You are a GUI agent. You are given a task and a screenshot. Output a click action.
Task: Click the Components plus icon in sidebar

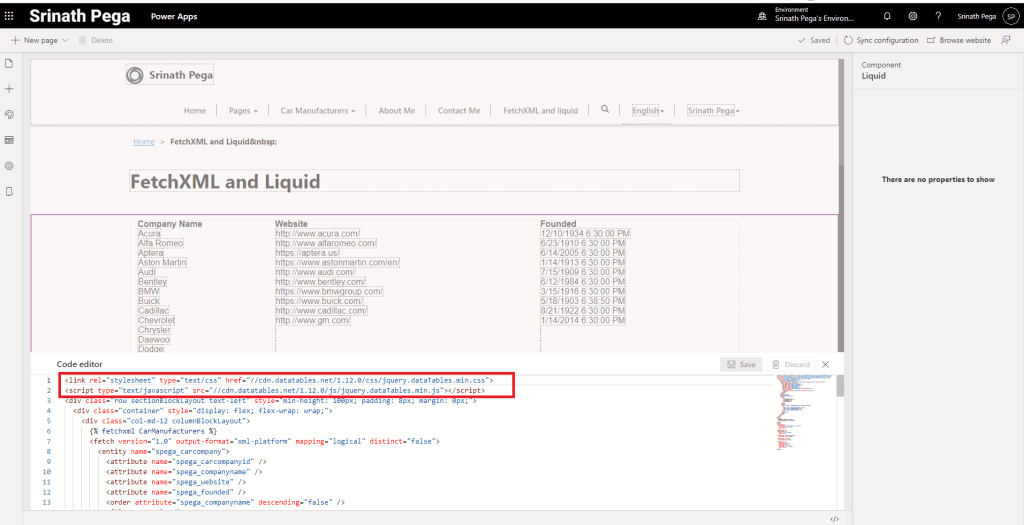[9, 90]
